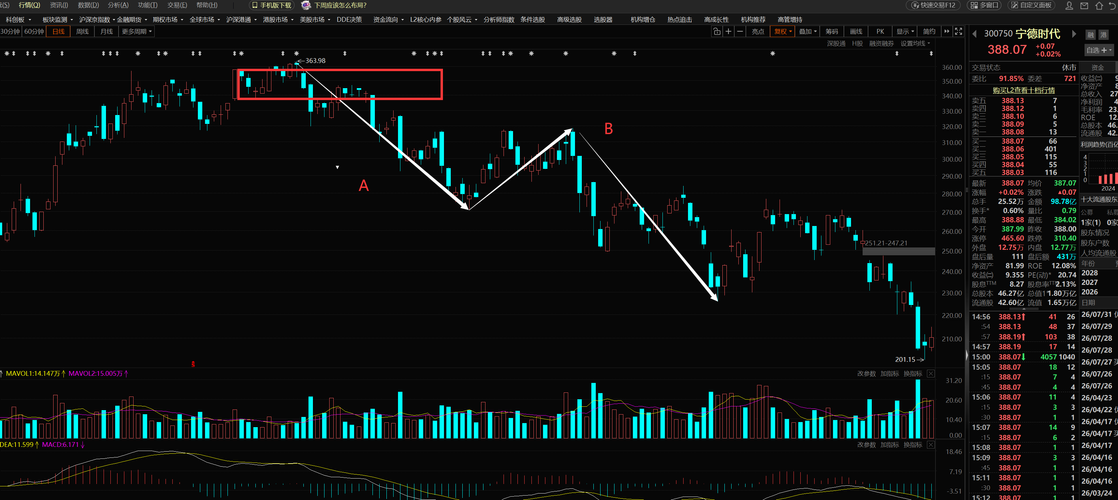Screen dimensions: 1118x500
Task: Click stock name 宁德时代
Action: pyautogui.click(x=1039, y=34)
